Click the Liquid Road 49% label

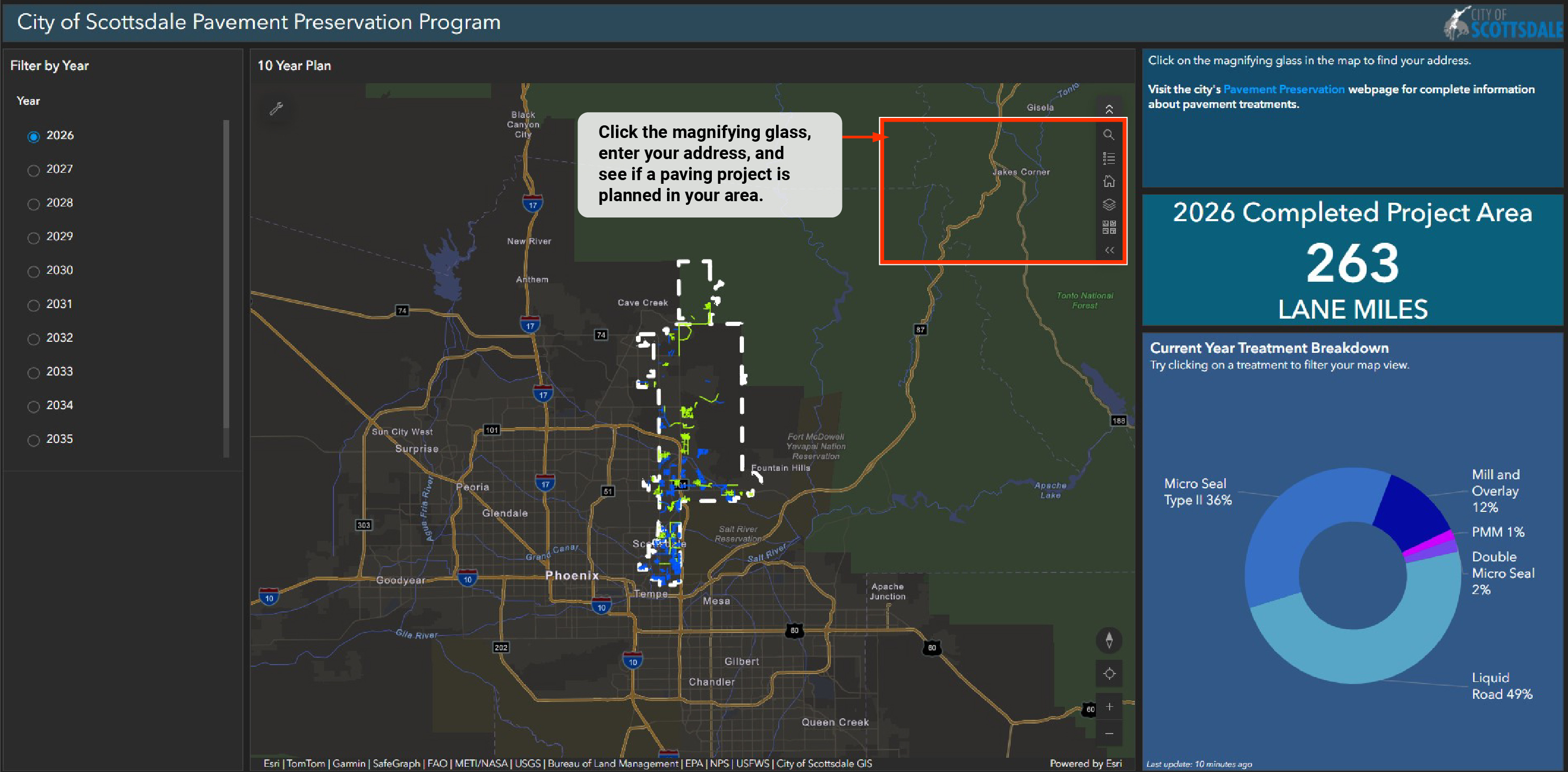pos(1502,686)
